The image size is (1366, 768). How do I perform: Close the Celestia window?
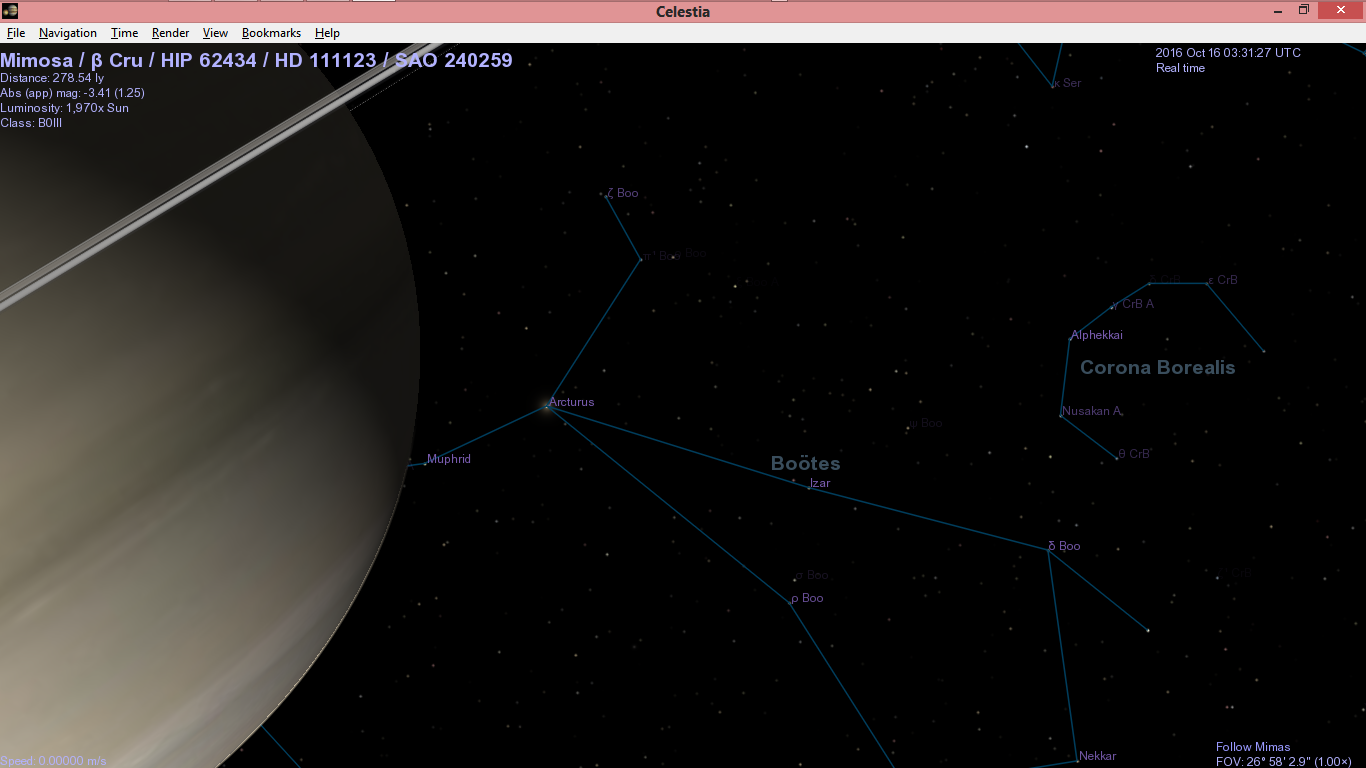click(x=1341, y=10)
